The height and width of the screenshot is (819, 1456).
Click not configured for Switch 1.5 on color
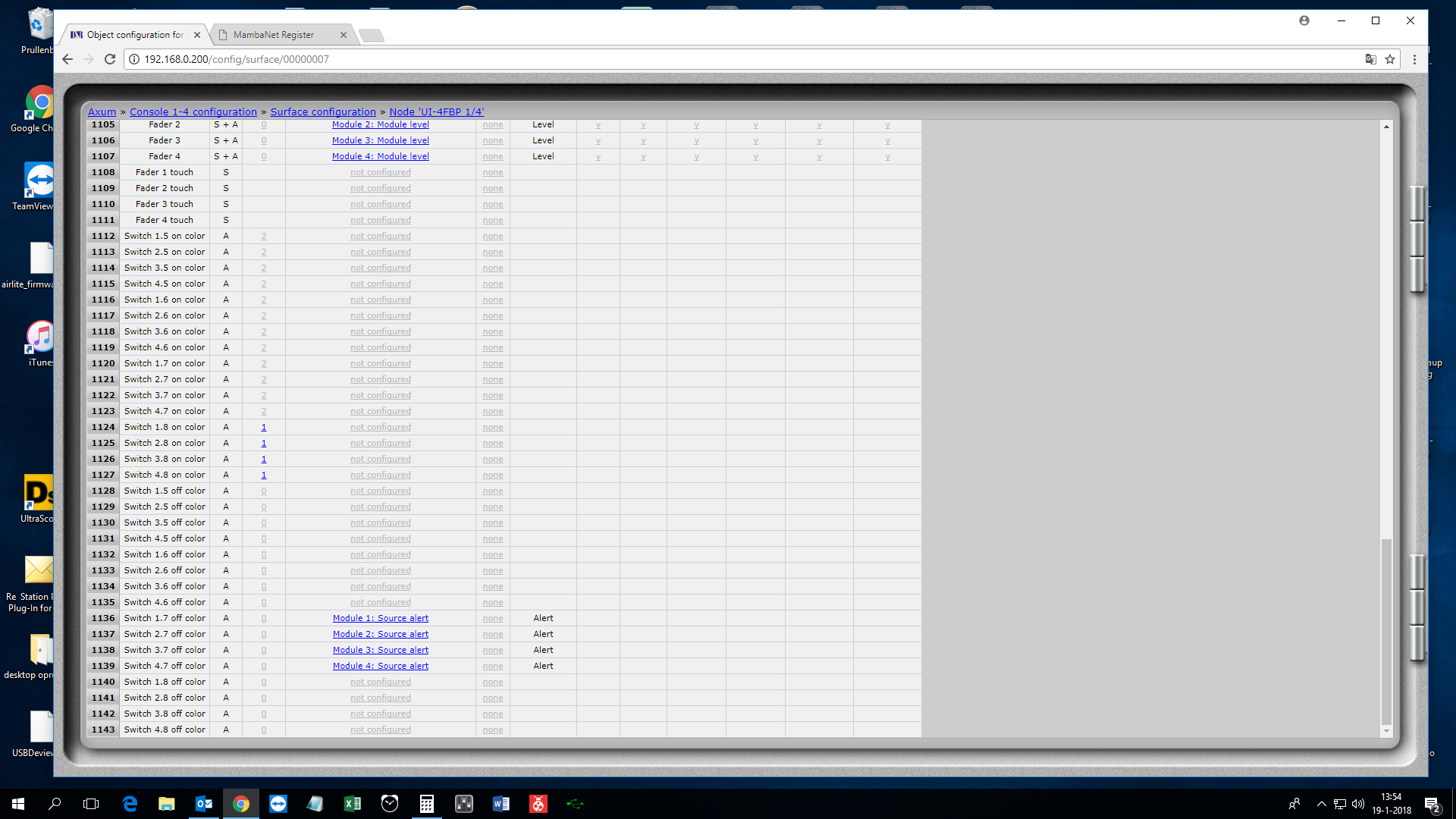[381, 236]
